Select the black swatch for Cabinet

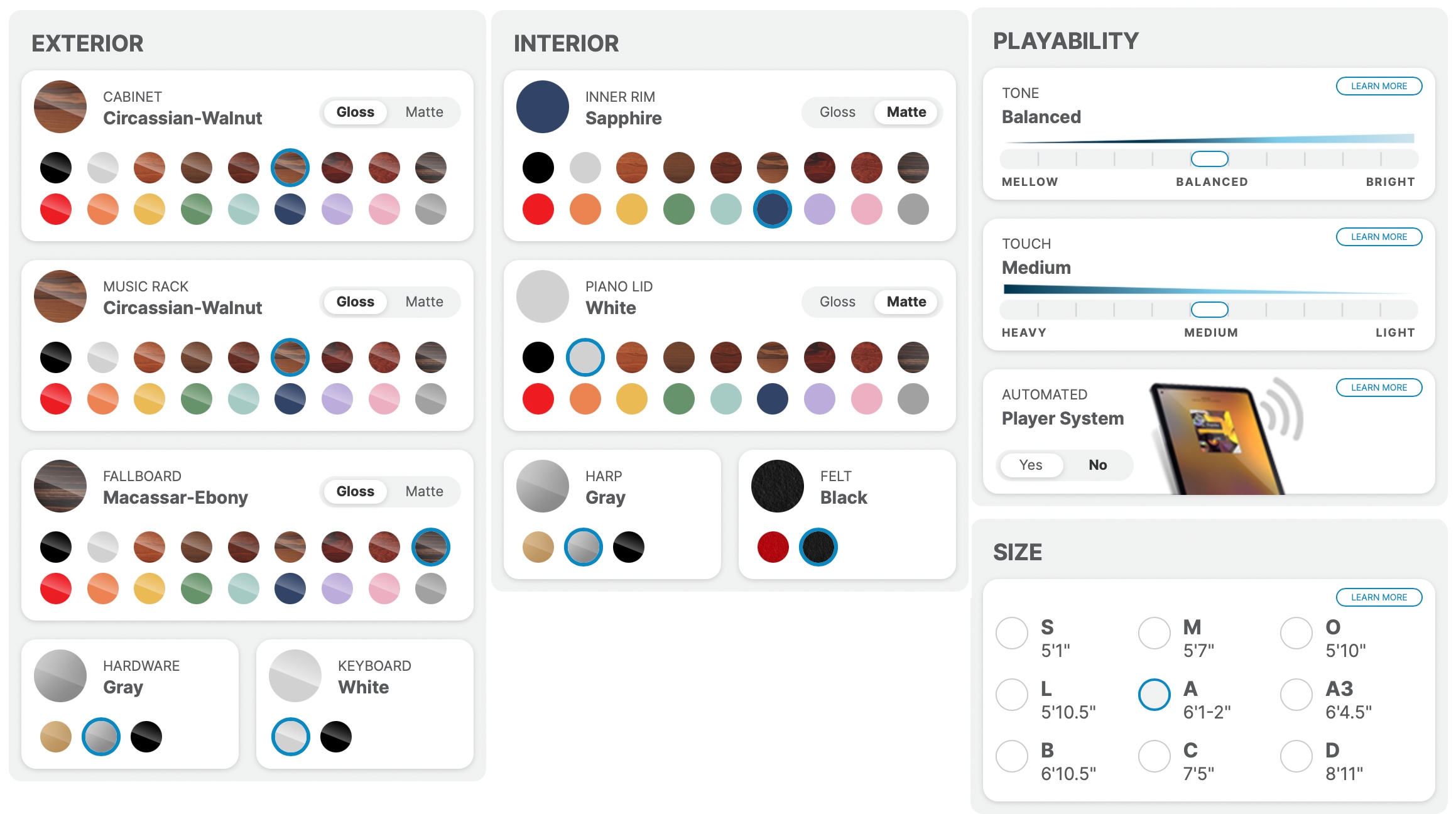pyautogui.click(x=56, y=168)
